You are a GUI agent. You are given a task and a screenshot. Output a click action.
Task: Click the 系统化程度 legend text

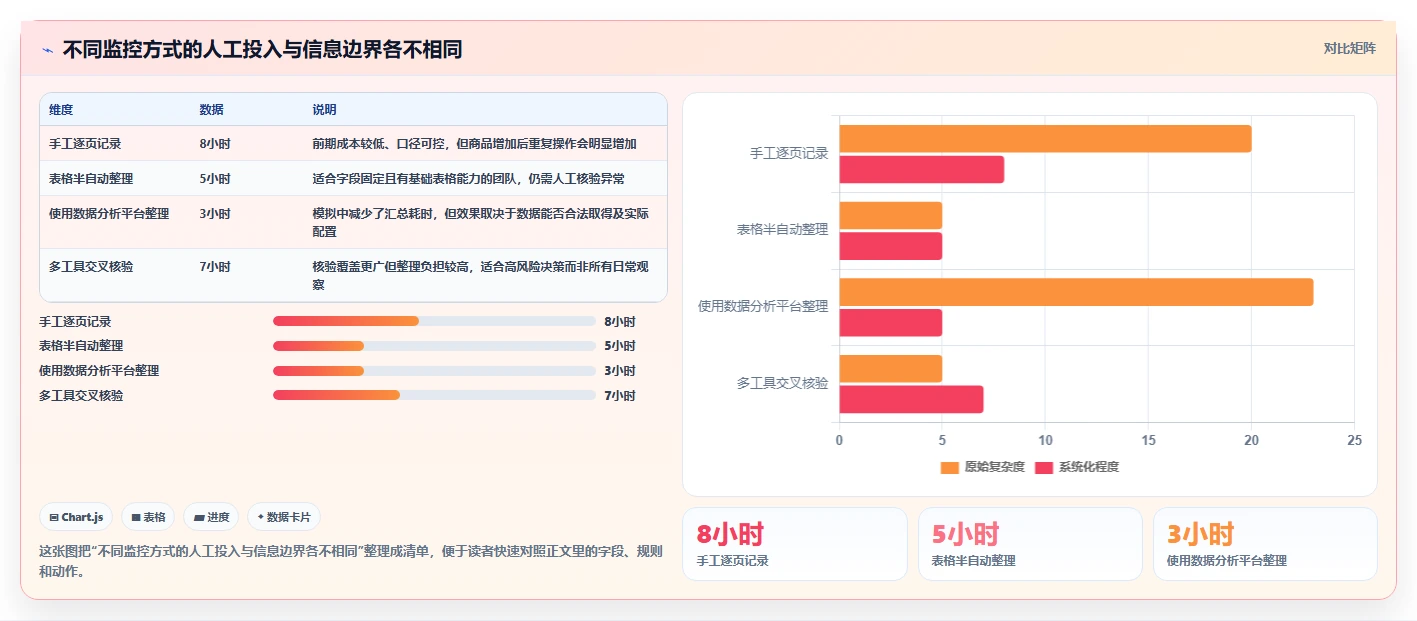coord(1088,467)
